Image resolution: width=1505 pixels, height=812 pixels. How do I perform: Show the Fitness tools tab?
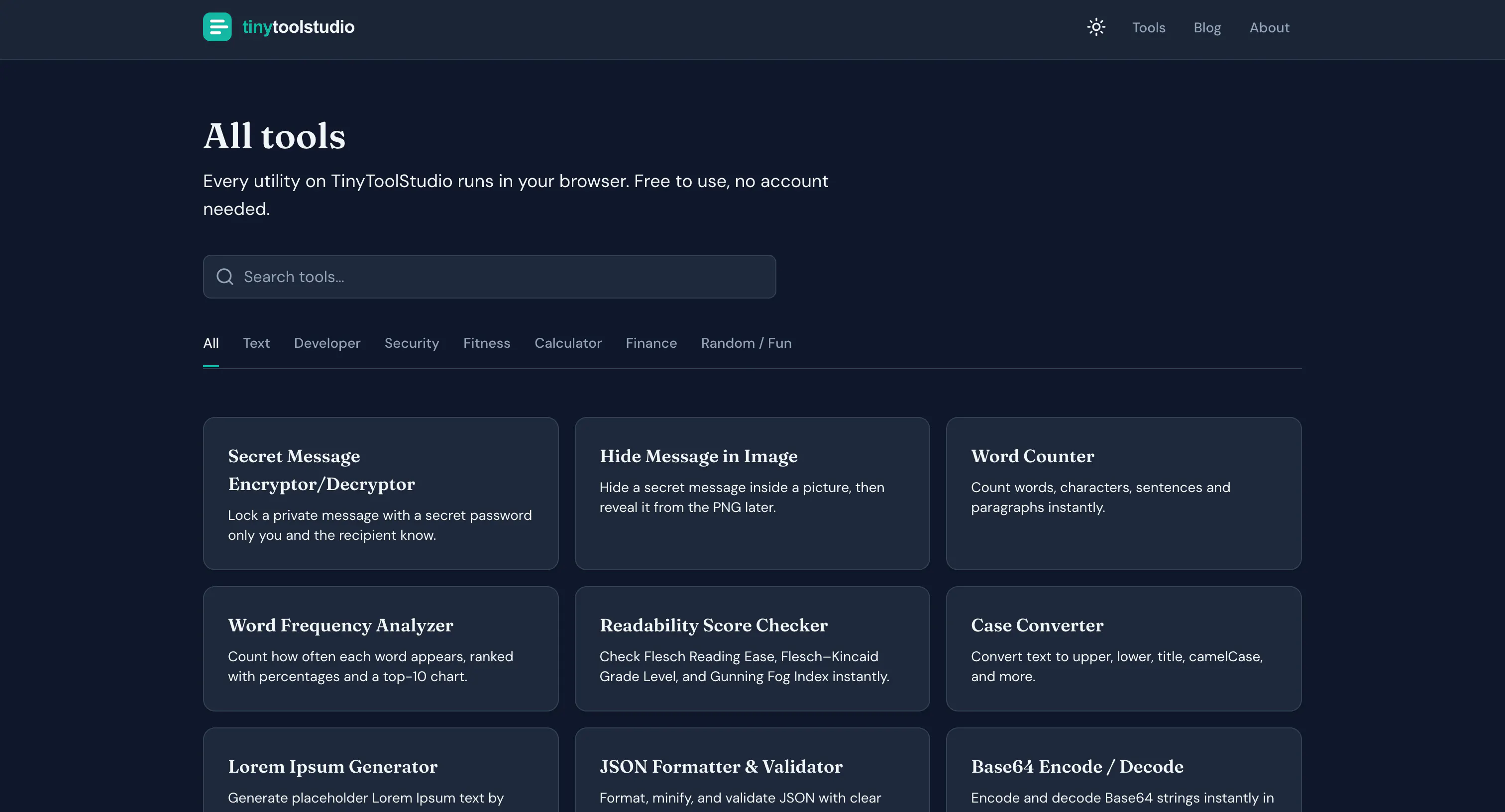click(x=487, y=343)
